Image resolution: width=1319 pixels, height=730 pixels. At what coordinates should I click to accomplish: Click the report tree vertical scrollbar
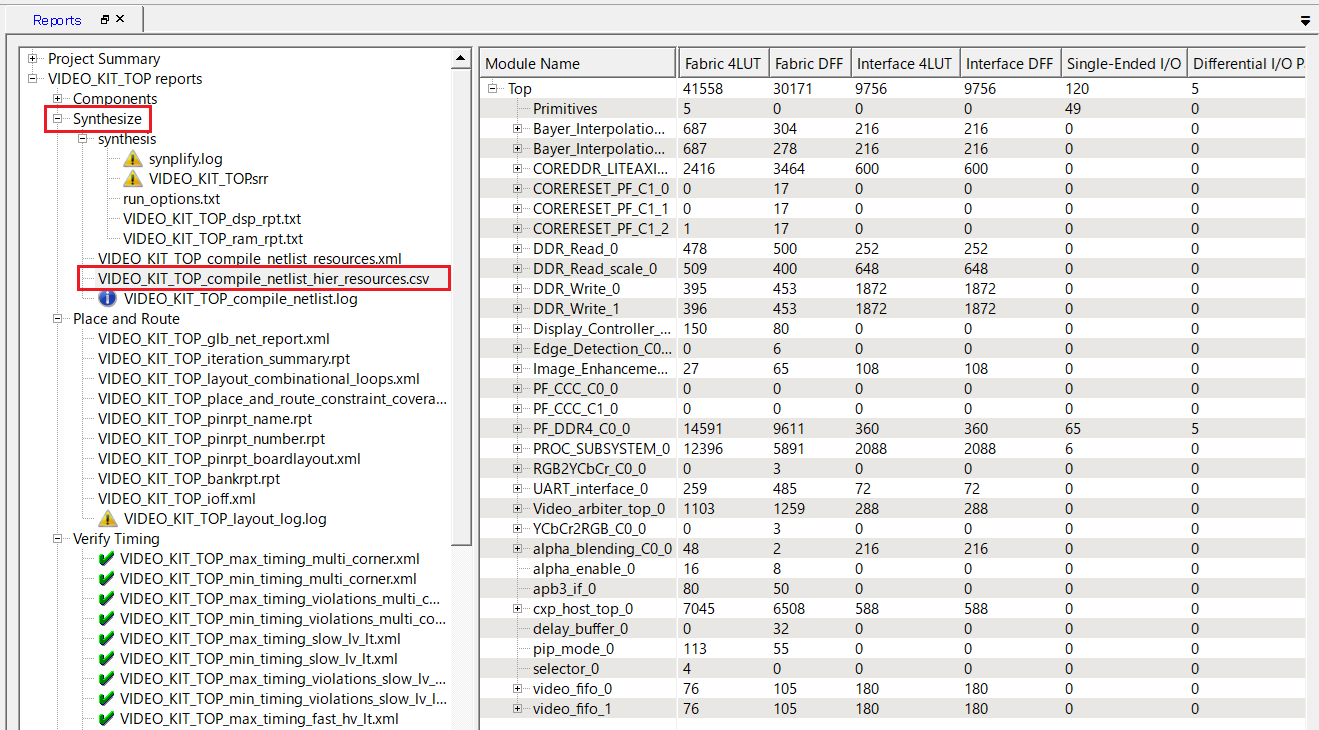click(x=461, y=300)
